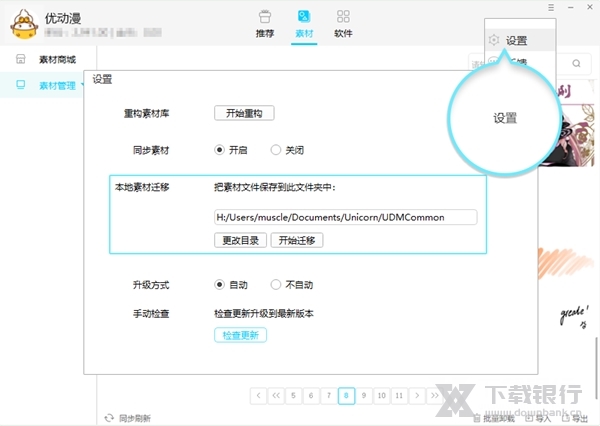The image size is (600, 426).
Task: Go to previous page with single left arrow
Action: [259, 396]
